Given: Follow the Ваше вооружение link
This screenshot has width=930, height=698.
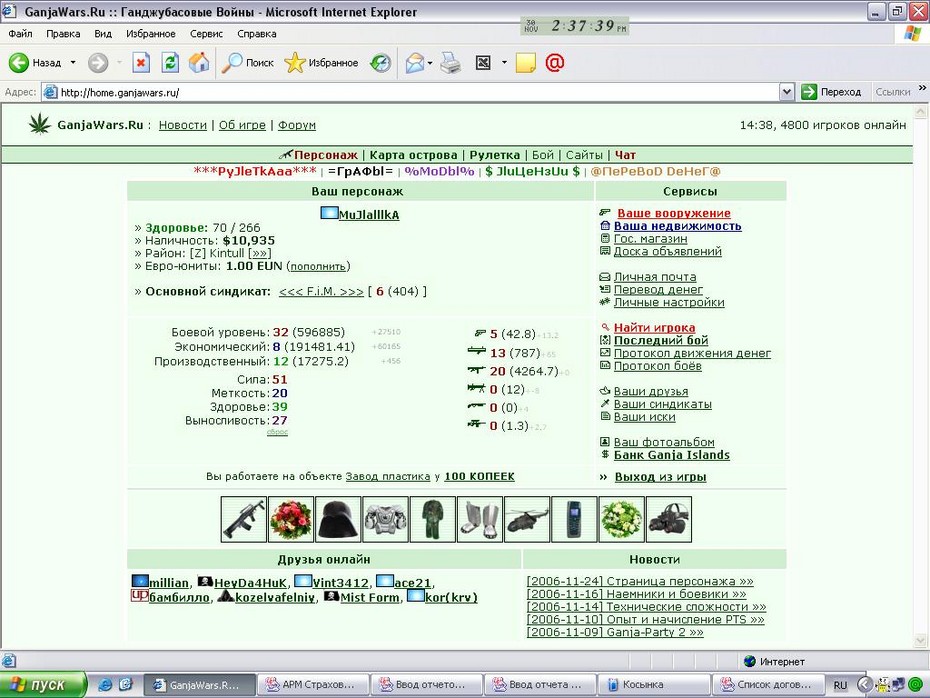Looking at the screenshot, I should point(674,213).
